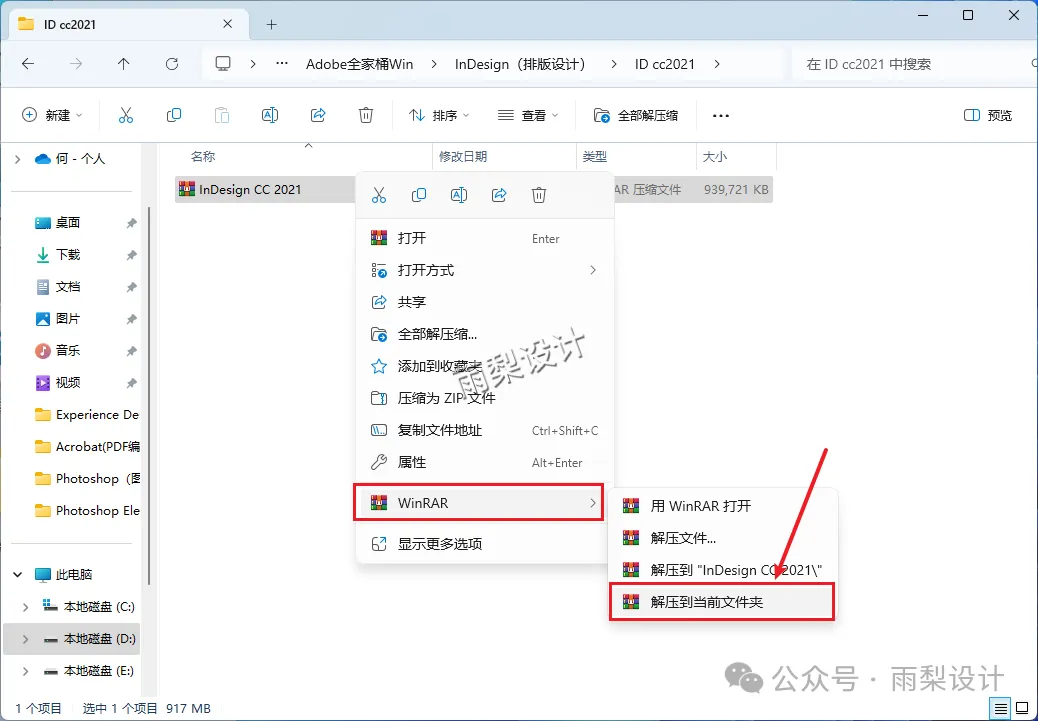Choose 共享 in the context menu
The width and height of the screenshot is (1038, 721).
485,302
